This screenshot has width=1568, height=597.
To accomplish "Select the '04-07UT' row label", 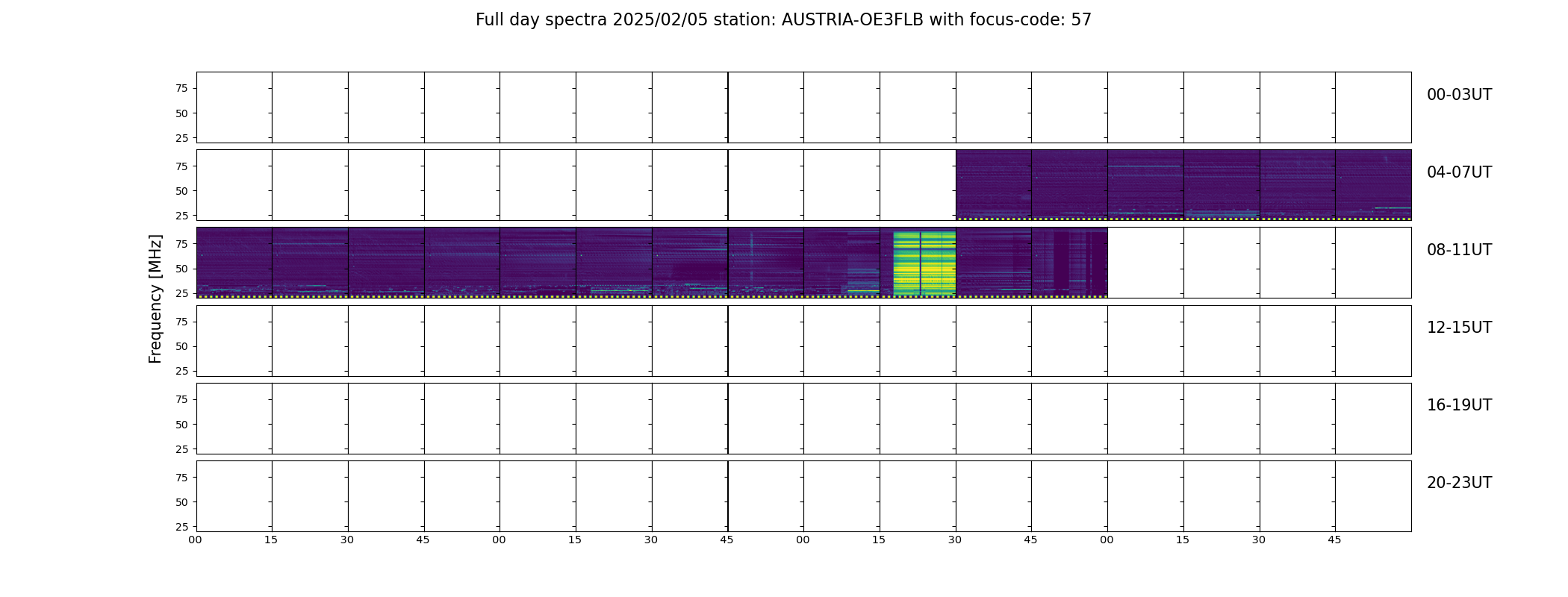I will pyautogui.click(x=1459, y=172).
